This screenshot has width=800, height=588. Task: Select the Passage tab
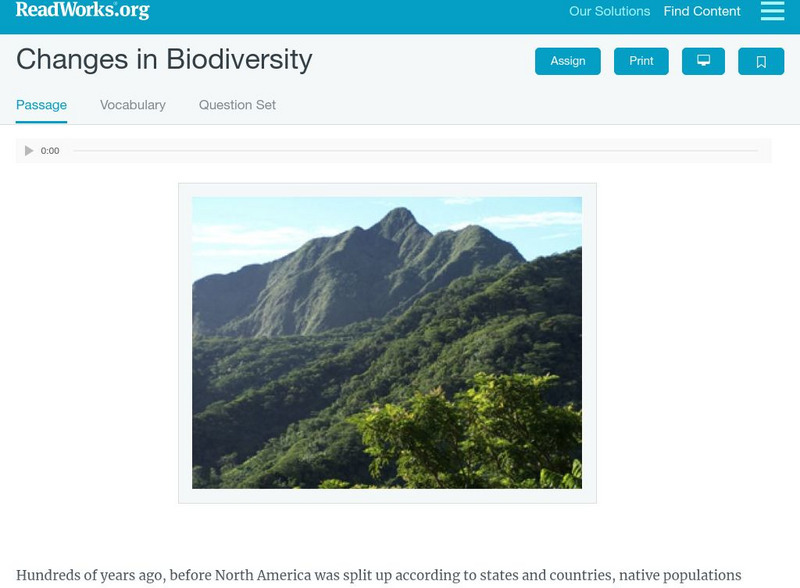click(x=41, y=105)
